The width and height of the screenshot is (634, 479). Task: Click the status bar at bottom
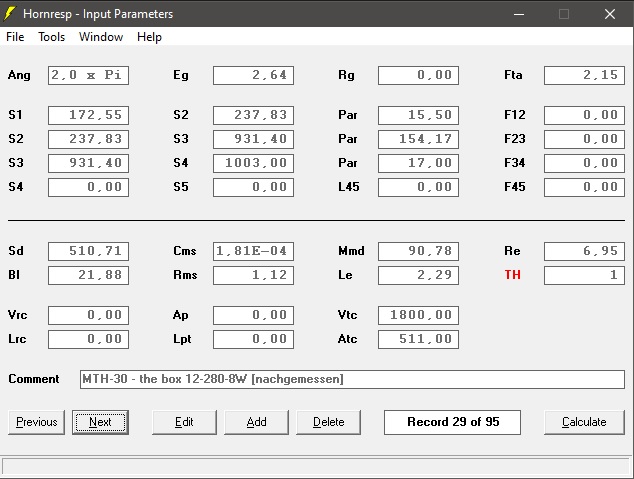[316, 466]
